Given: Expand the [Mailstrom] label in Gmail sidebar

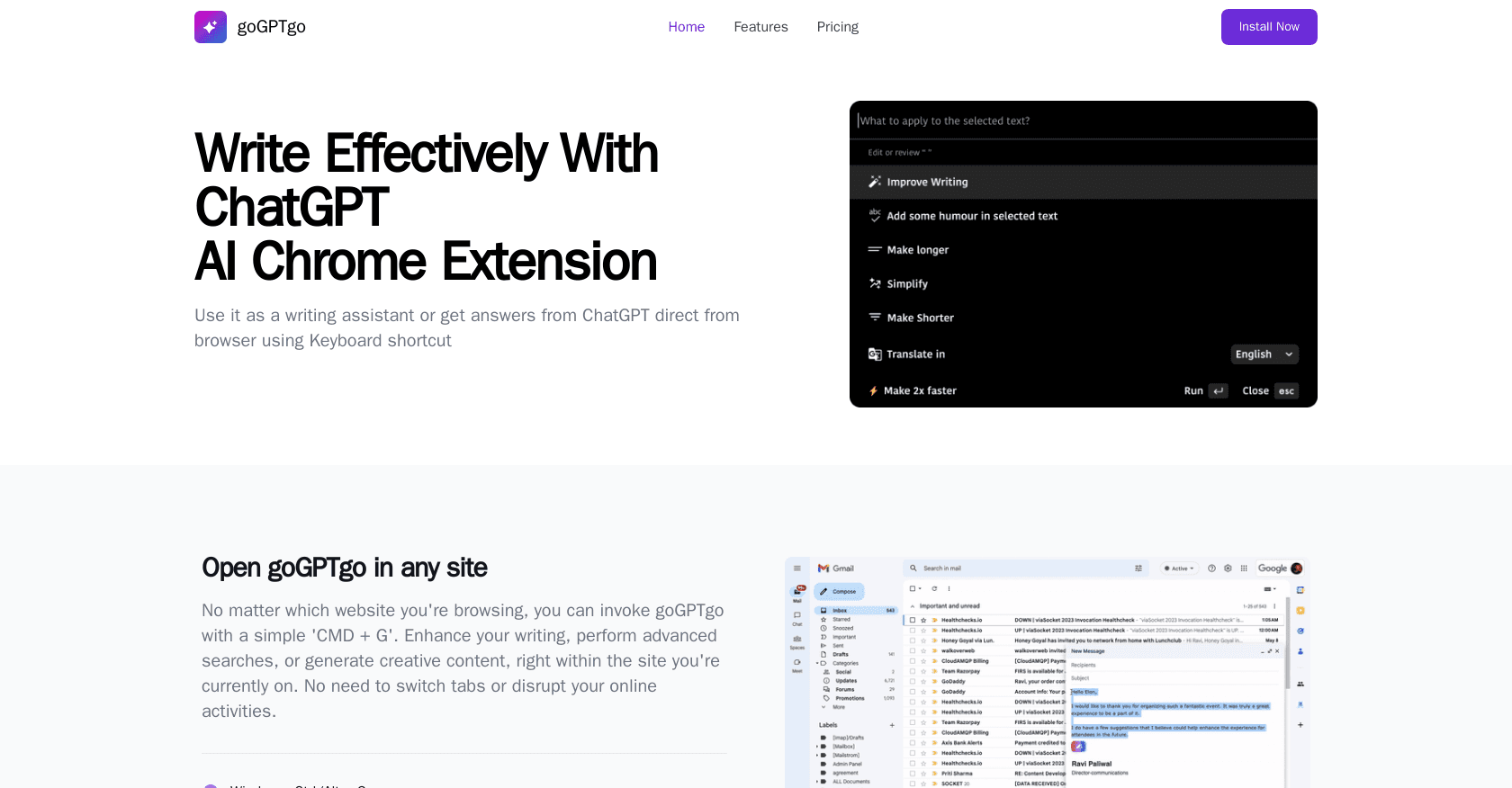Looking at the screenshot, I should click(x=817, y=756).
